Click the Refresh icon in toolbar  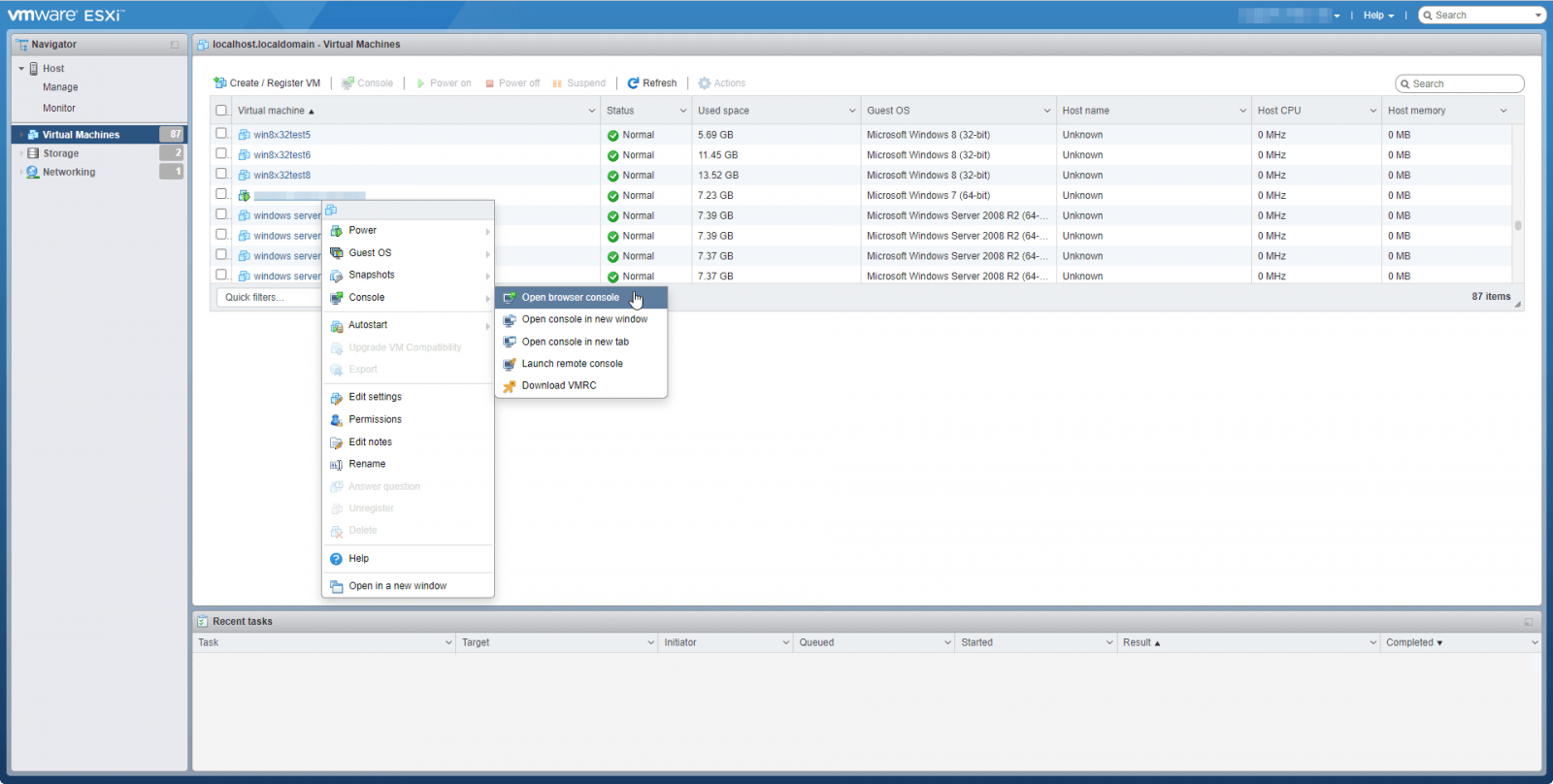(x=633, y=83)
